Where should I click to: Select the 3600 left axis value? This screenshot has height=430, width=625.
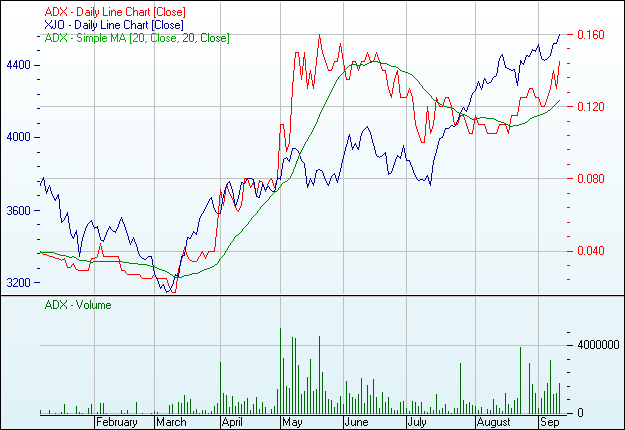point(18,211)
